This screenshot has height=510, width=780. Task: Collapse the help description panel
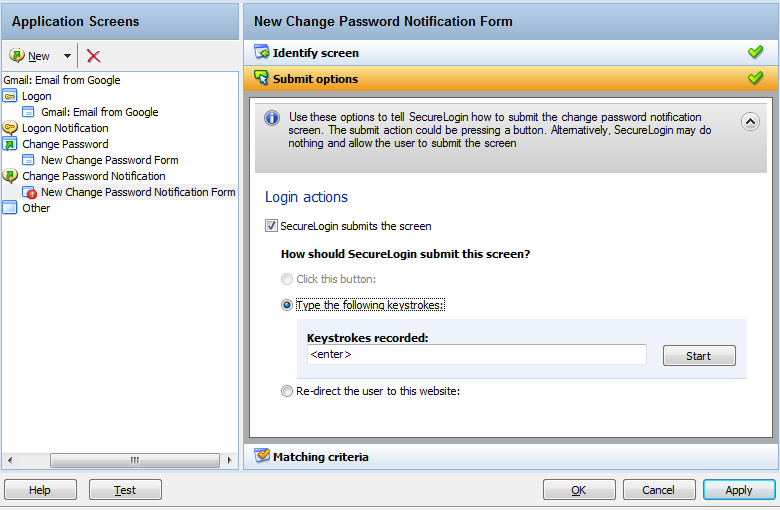[x=750, y=121]
